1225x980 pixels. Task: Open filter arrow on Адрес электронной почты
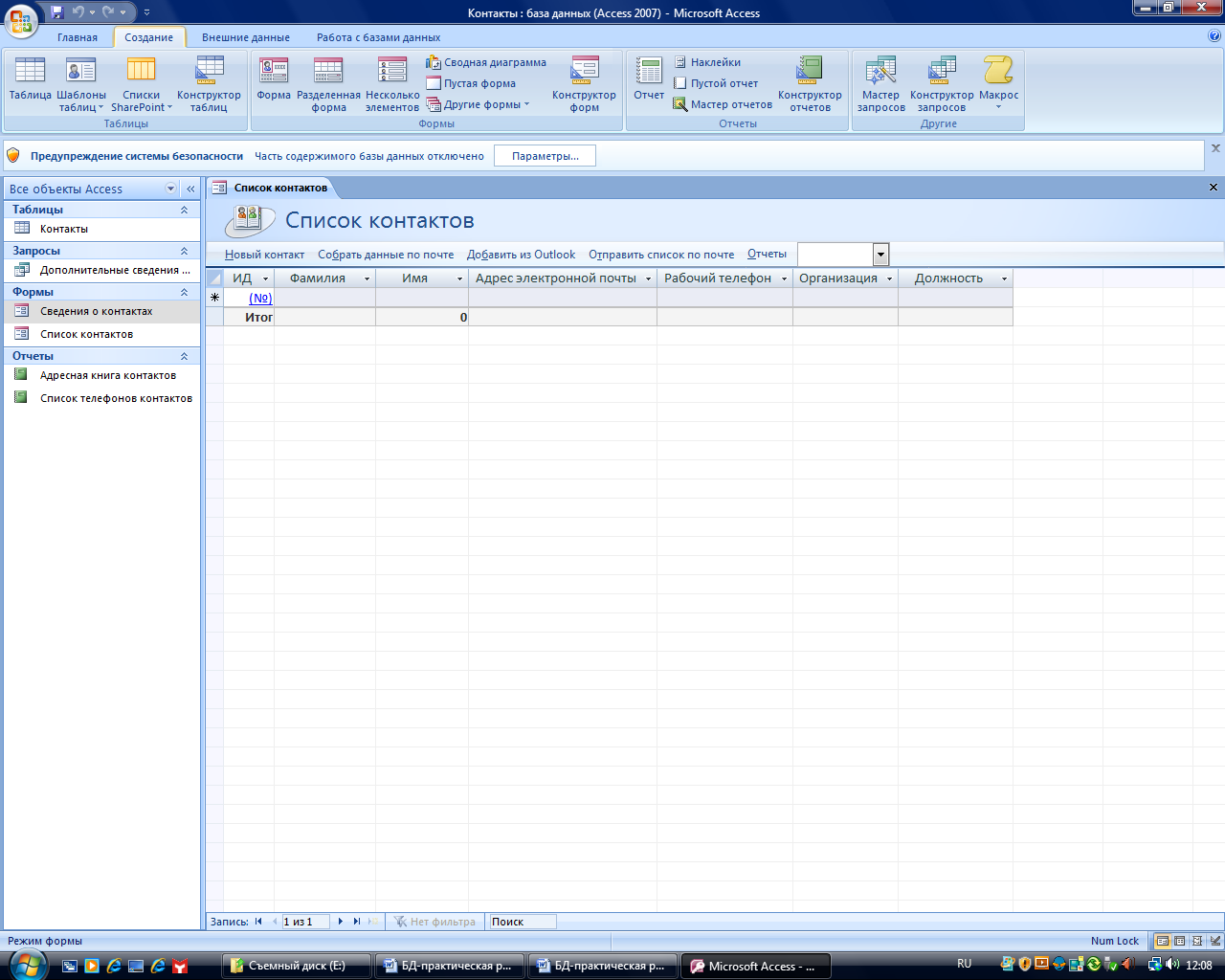[x=648, y=278]
